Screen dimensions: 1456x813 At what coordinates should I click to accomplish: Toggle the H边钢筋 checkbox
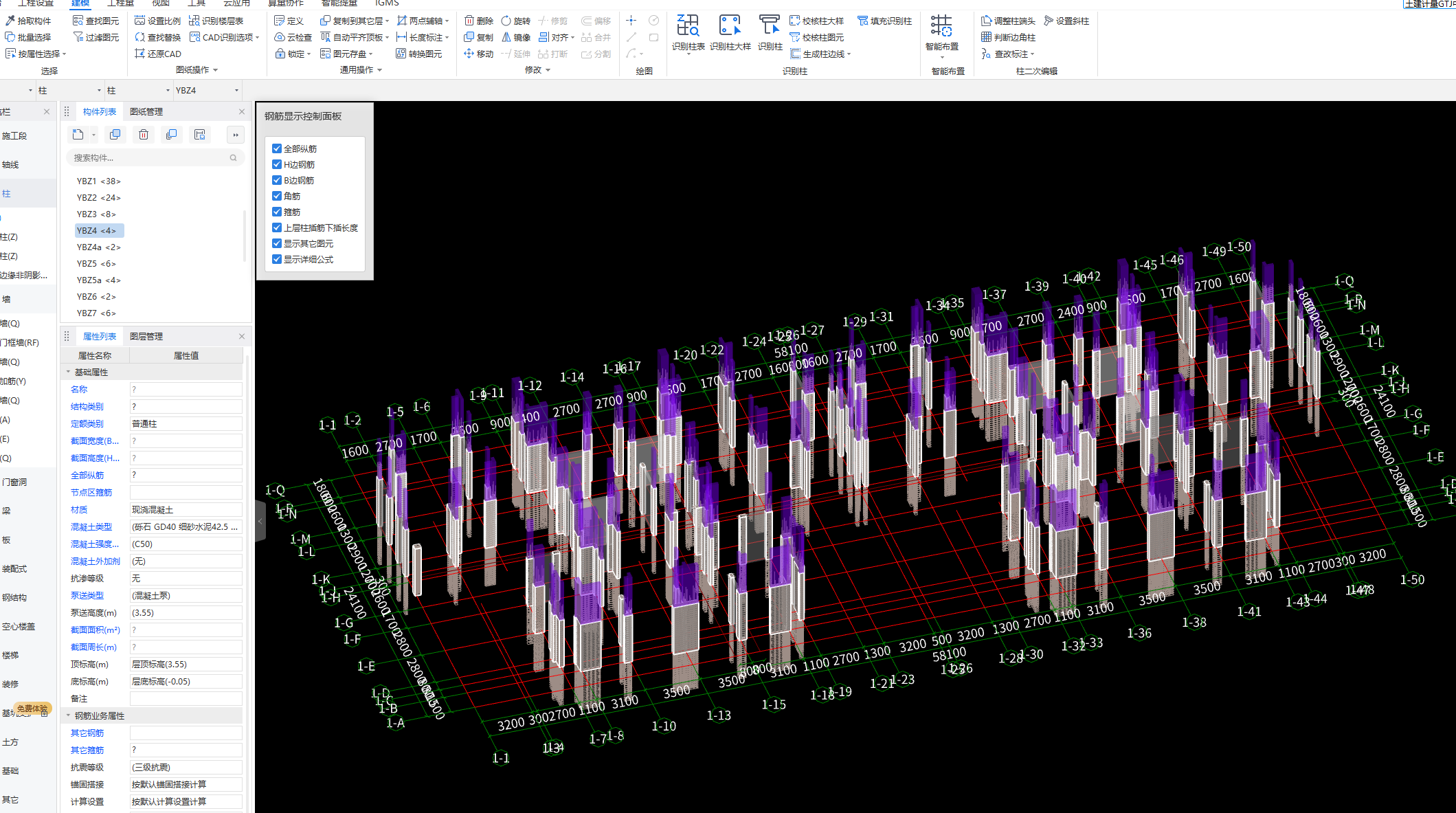[x=277, y=164]
